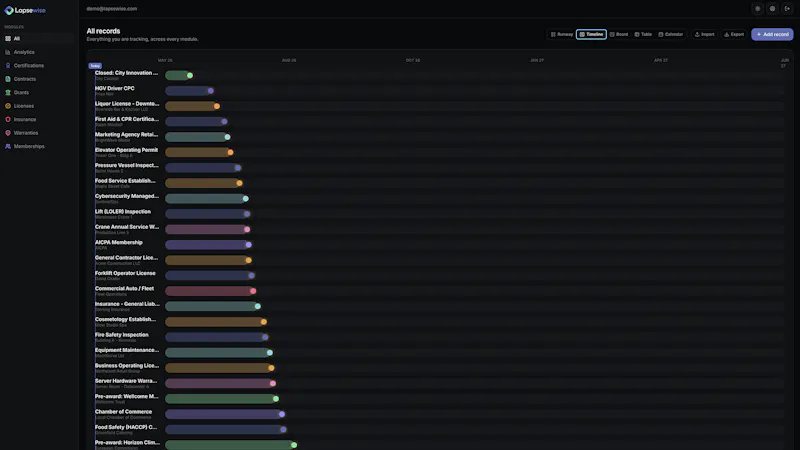
Task: Click the OCT 26 timeline month label
Action: 413,60
